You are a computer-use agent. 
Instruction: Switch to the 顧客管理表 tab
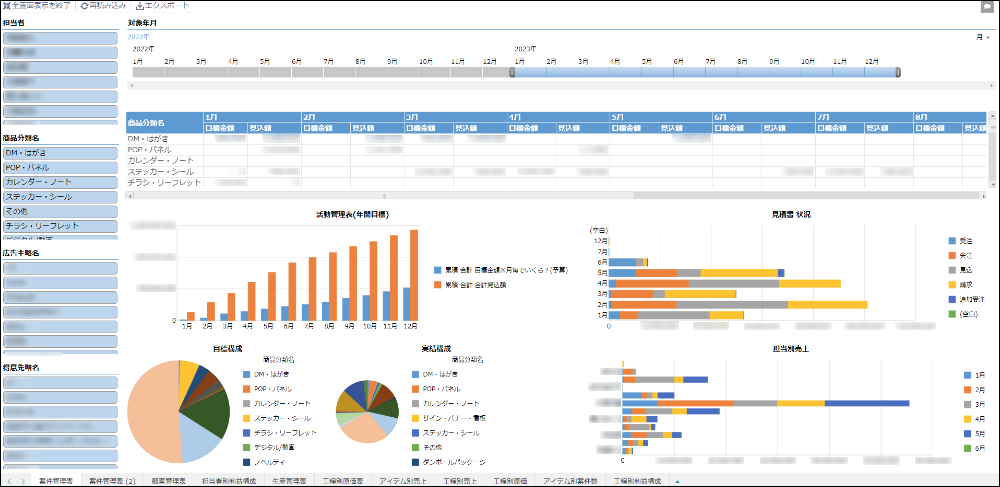[x=168, y=481]
